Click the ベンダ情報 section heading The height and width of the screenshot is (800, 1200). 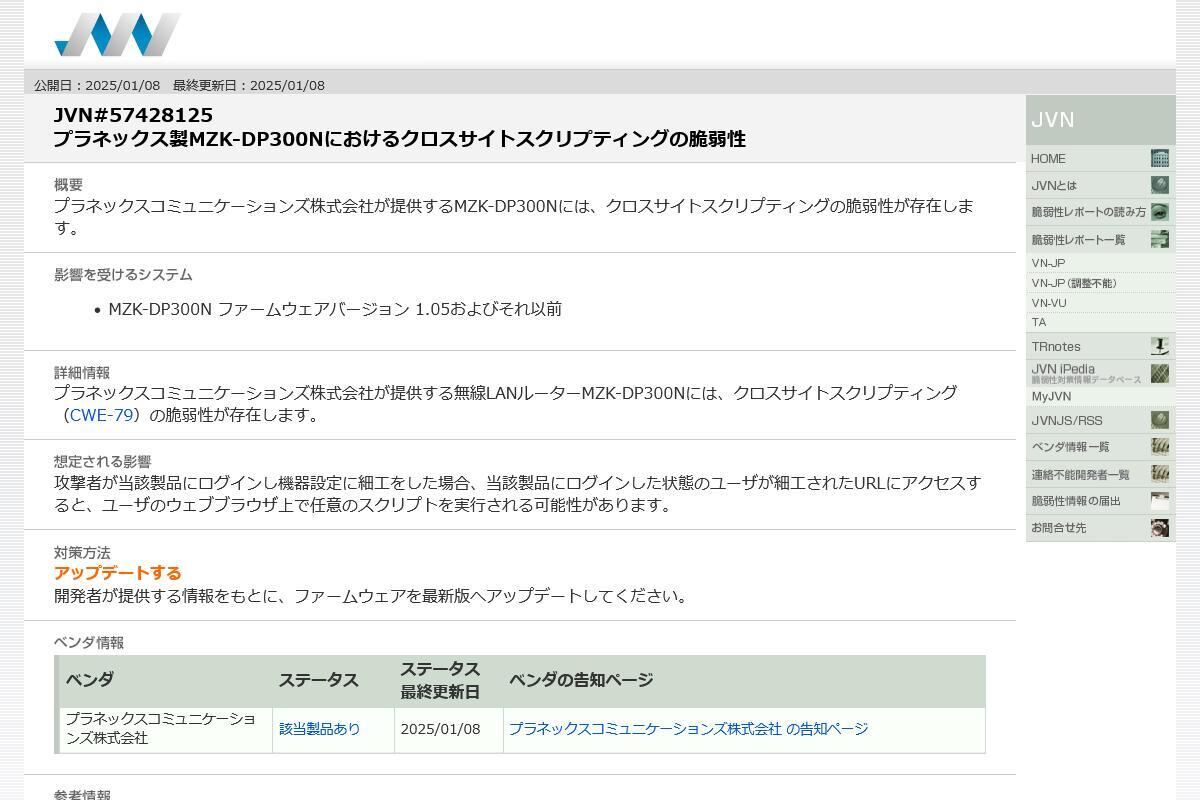pyautogui.click(x=89, y=642)
